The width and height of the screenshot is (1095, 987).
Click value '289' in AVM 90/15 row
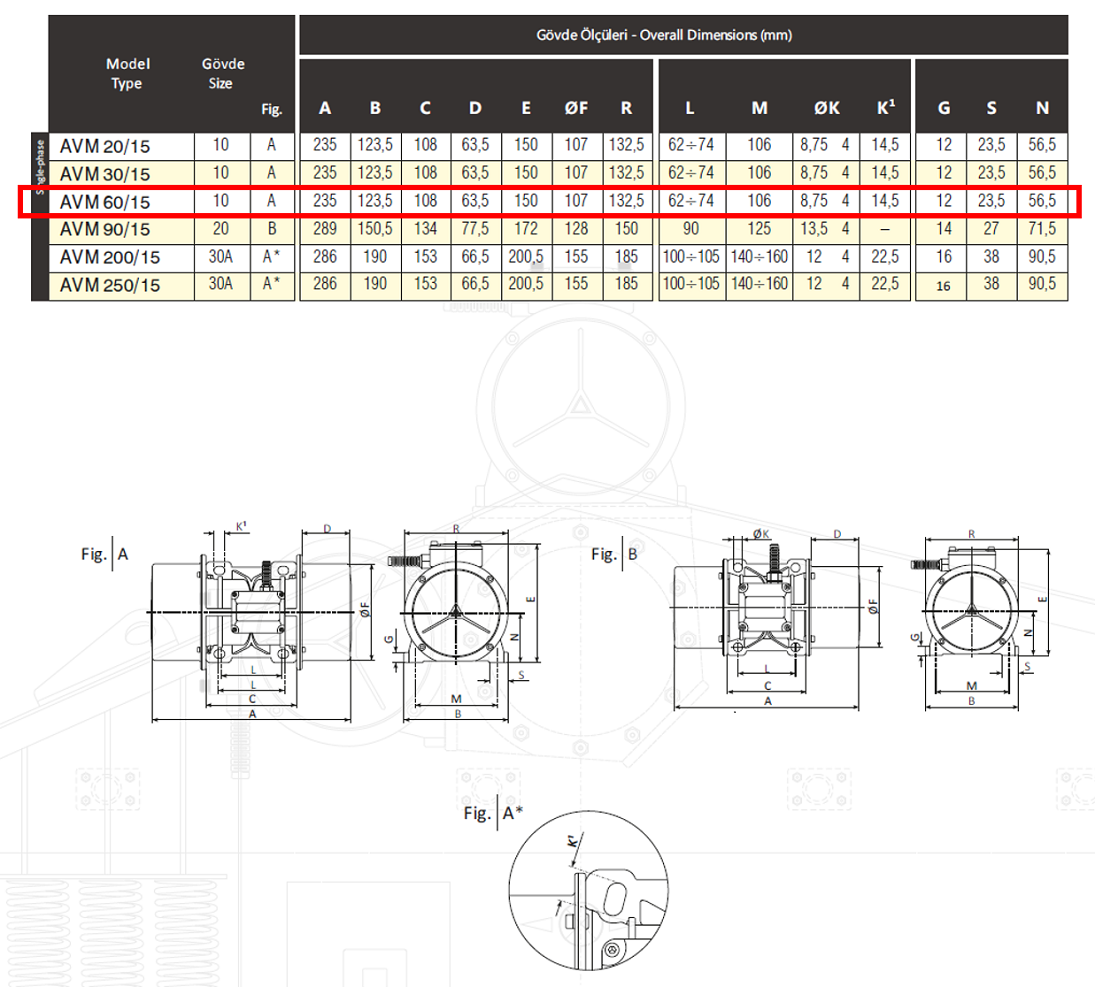325,229
